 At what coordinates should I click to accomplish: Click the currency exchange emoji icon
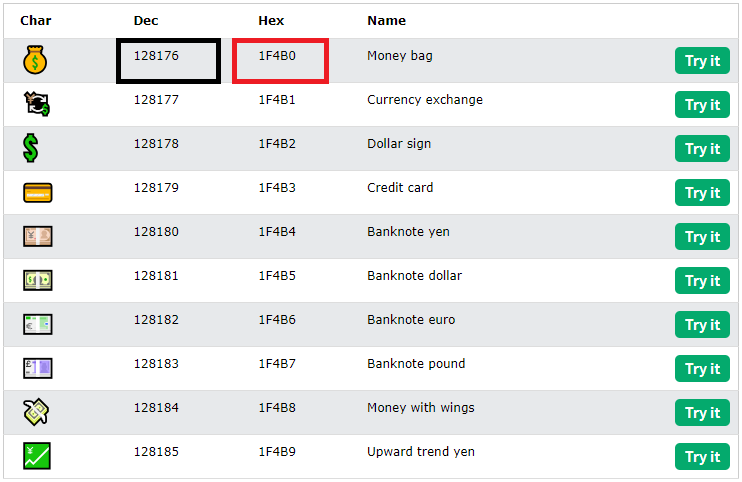[37, 104]
